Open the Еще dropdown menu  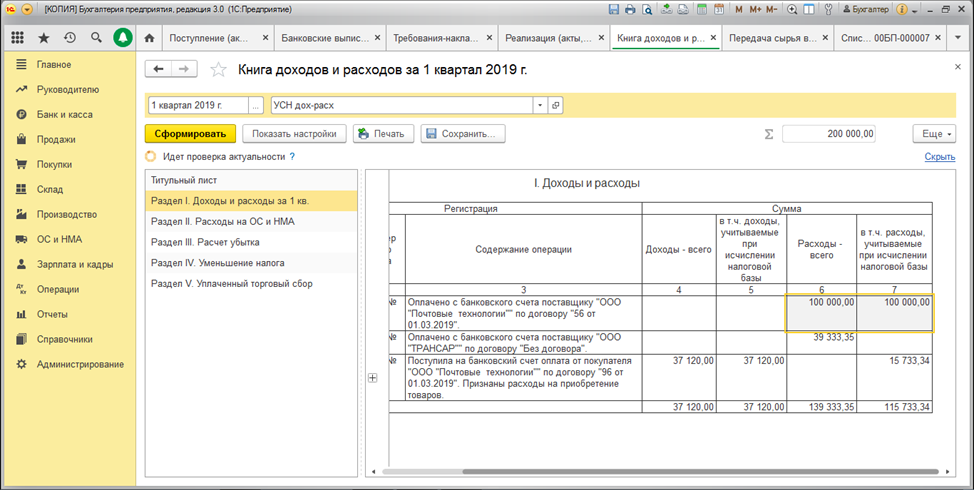[934, 134]
